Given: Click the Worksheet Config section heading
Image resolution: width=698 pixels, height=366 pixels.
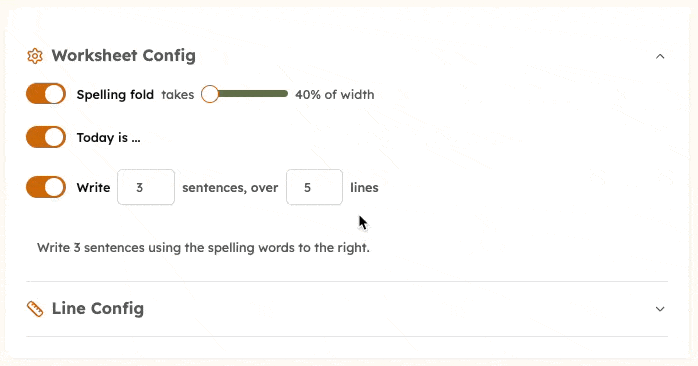Looking at the screenshot, I should [x=124, y=56].
